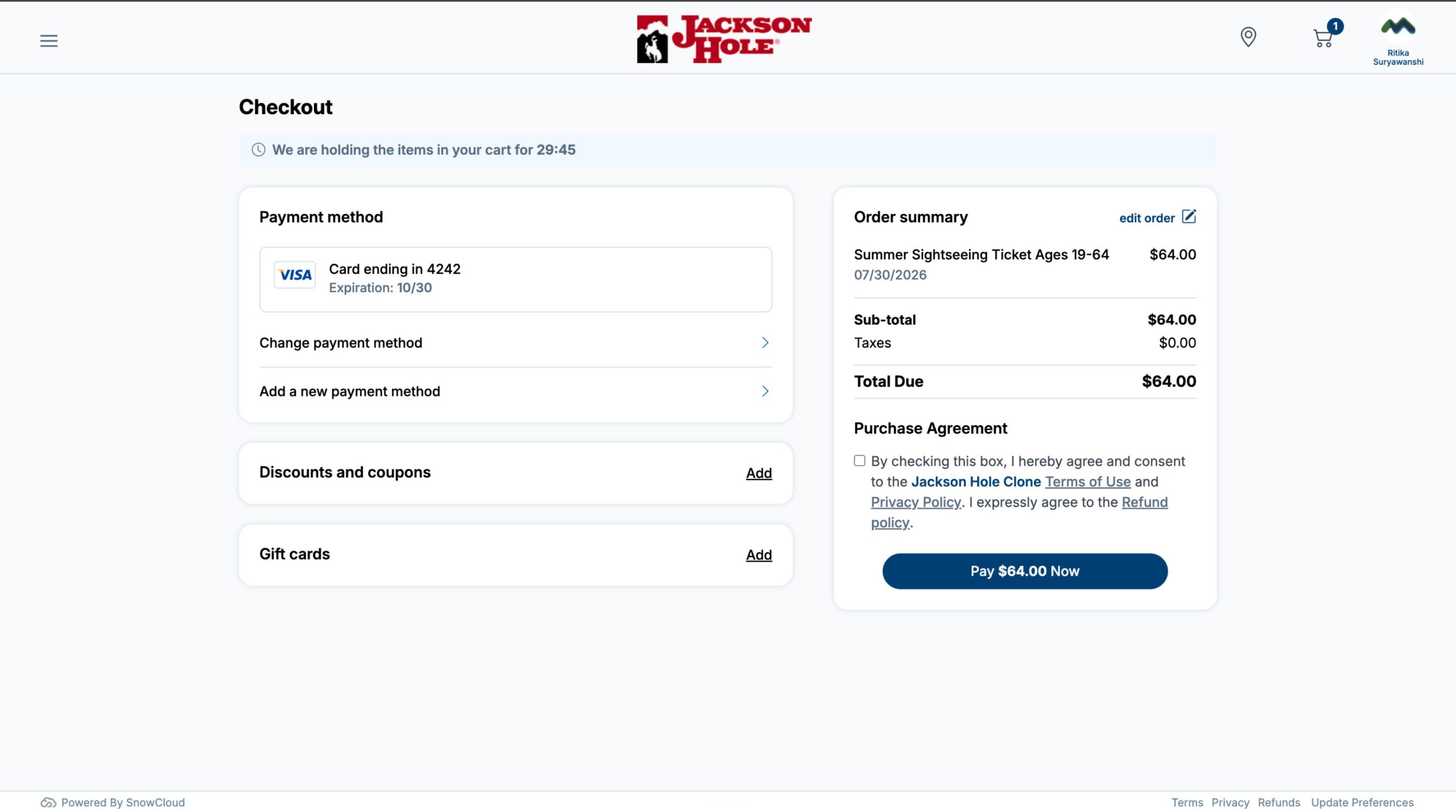This screenshot has height=812, width=1456.
Task: Open Refunds in the footer
Action: [1279, 802]
